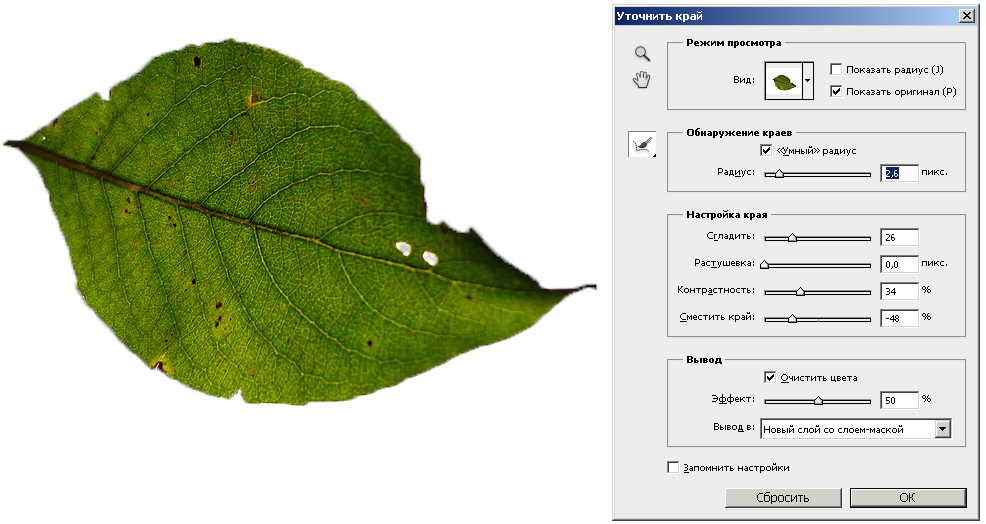Uncheck Показать оригинал (P) checkbox
This screenshot has width=986, height=524.
(x=836, y=91)
